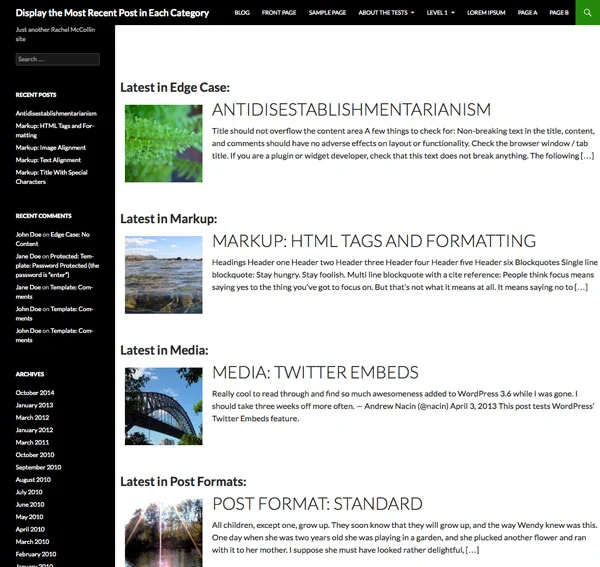Open the harbour bridge post thumbnail
This screenshot has height=567, width=600.
click(x=164, y=406)
